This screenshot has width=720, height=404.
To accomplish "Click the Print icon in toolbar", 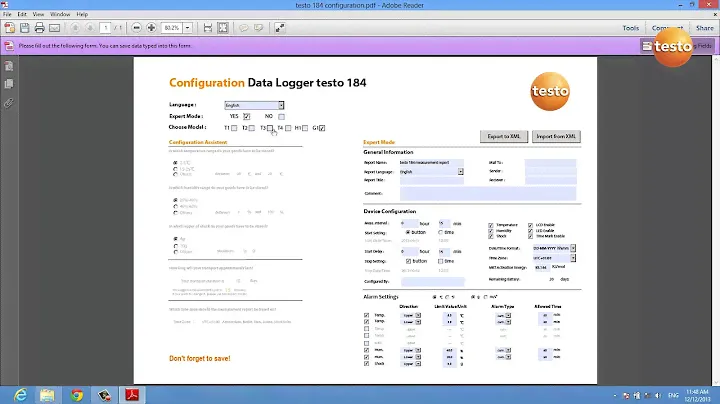I will [38, 28].
